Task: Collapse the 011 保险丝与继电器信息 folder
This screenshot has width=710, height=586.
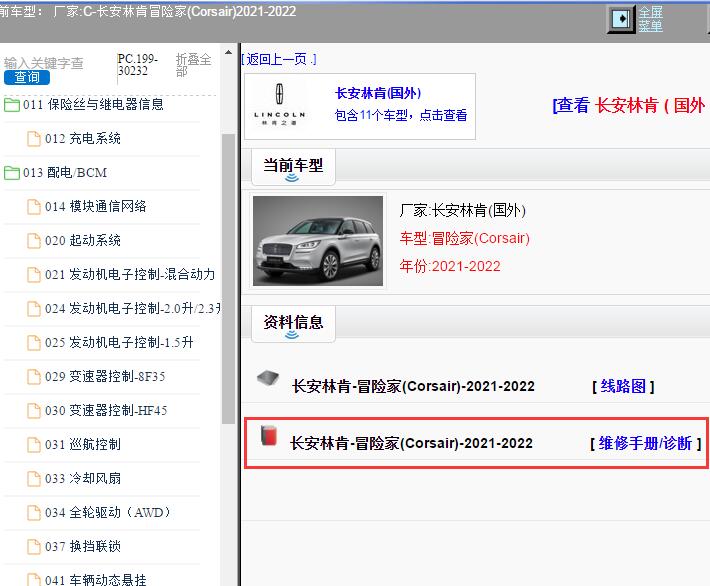Action: pos(12,104)
